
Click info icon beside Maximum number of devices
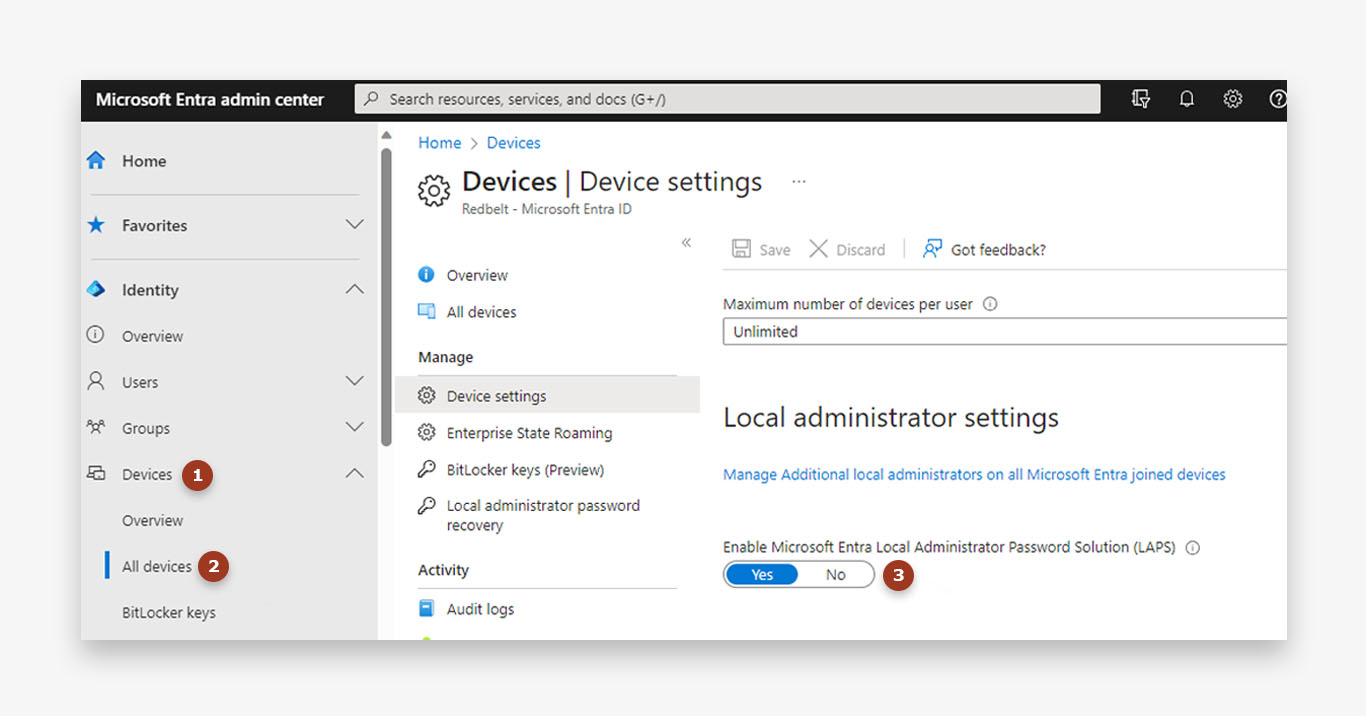[x=990, y=304]
